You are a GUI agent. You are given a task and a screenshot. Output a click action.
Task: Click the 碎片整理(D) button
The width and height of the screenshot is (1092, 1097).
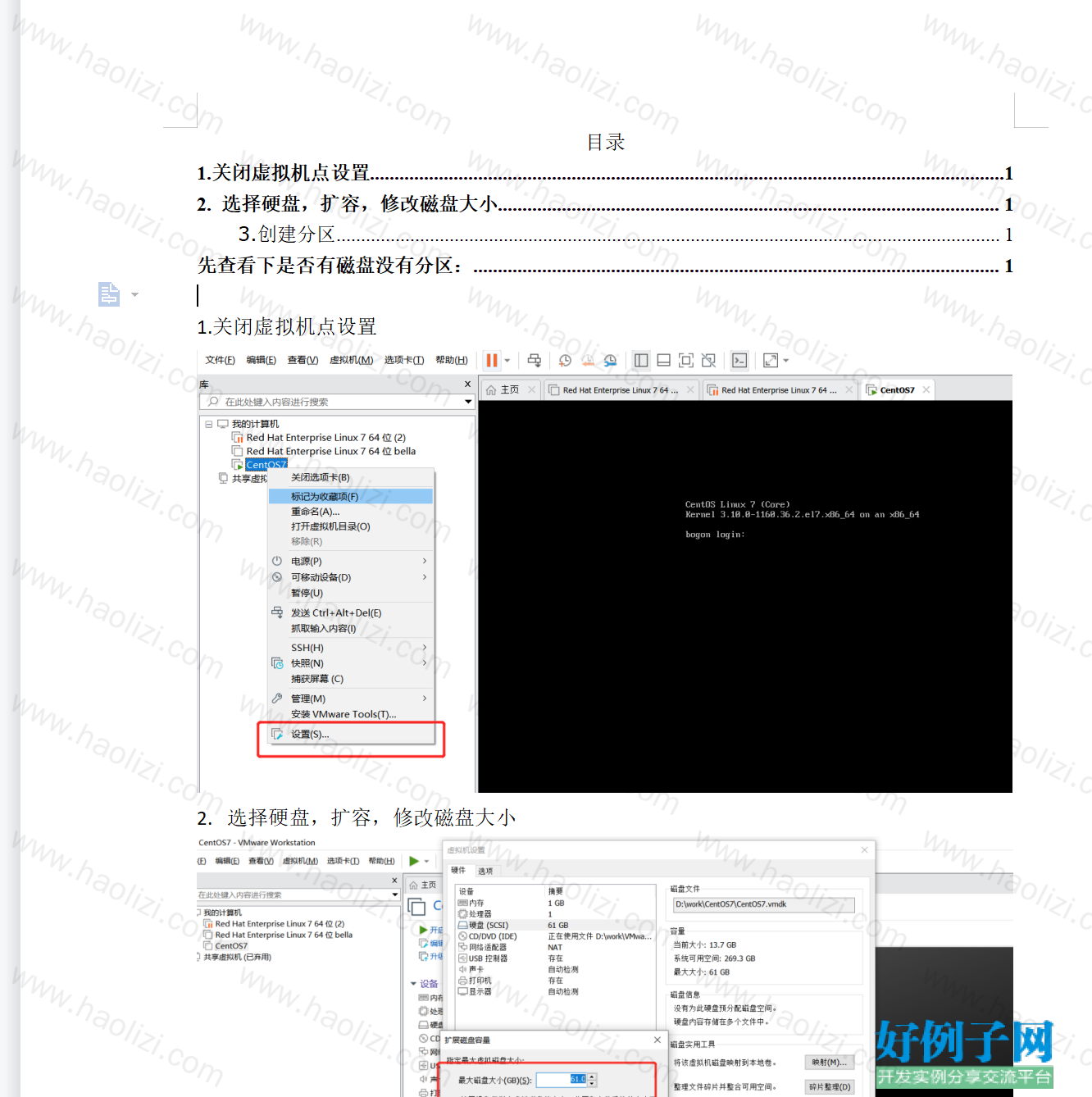pos(830,1086)
